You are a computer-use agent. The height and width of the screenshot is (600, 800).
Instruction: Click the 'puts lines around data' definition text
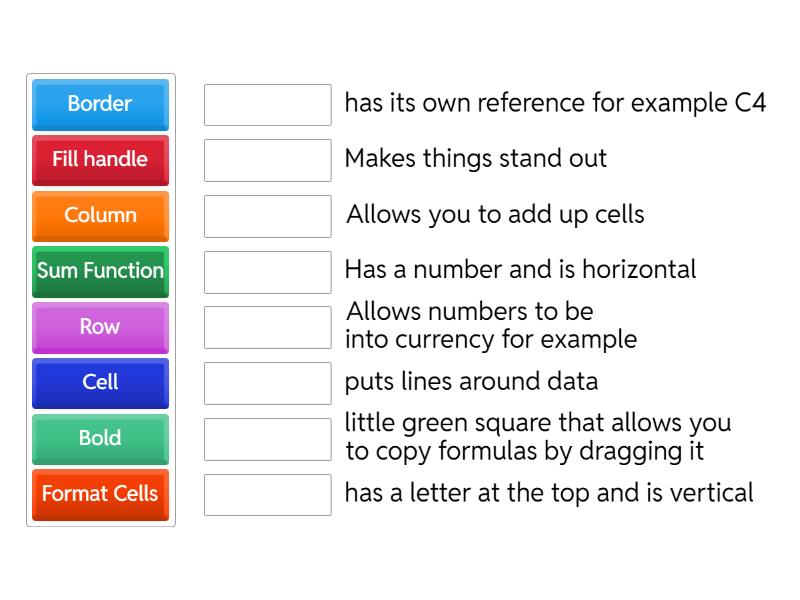(471, 381)
